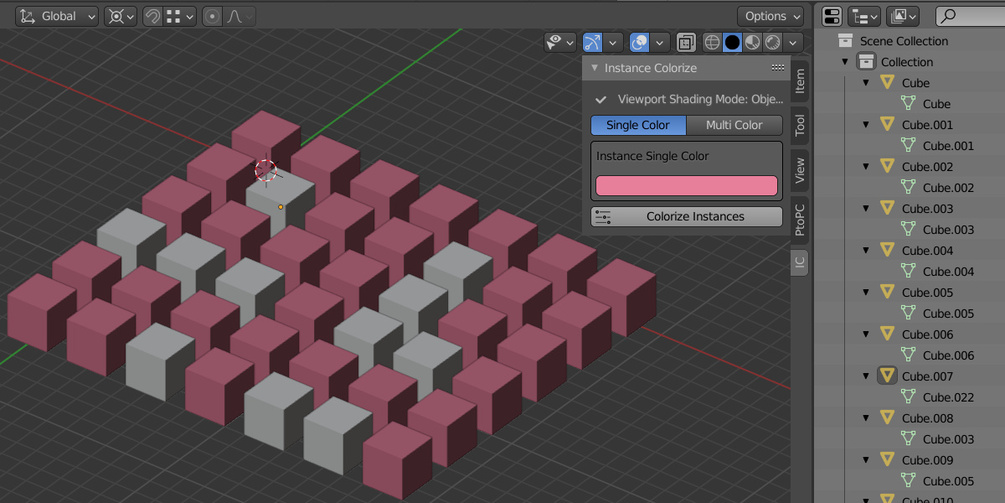Click mesh data icon beside Cube.004 child
Screen dimensions: 1005x503
point(908,271)
